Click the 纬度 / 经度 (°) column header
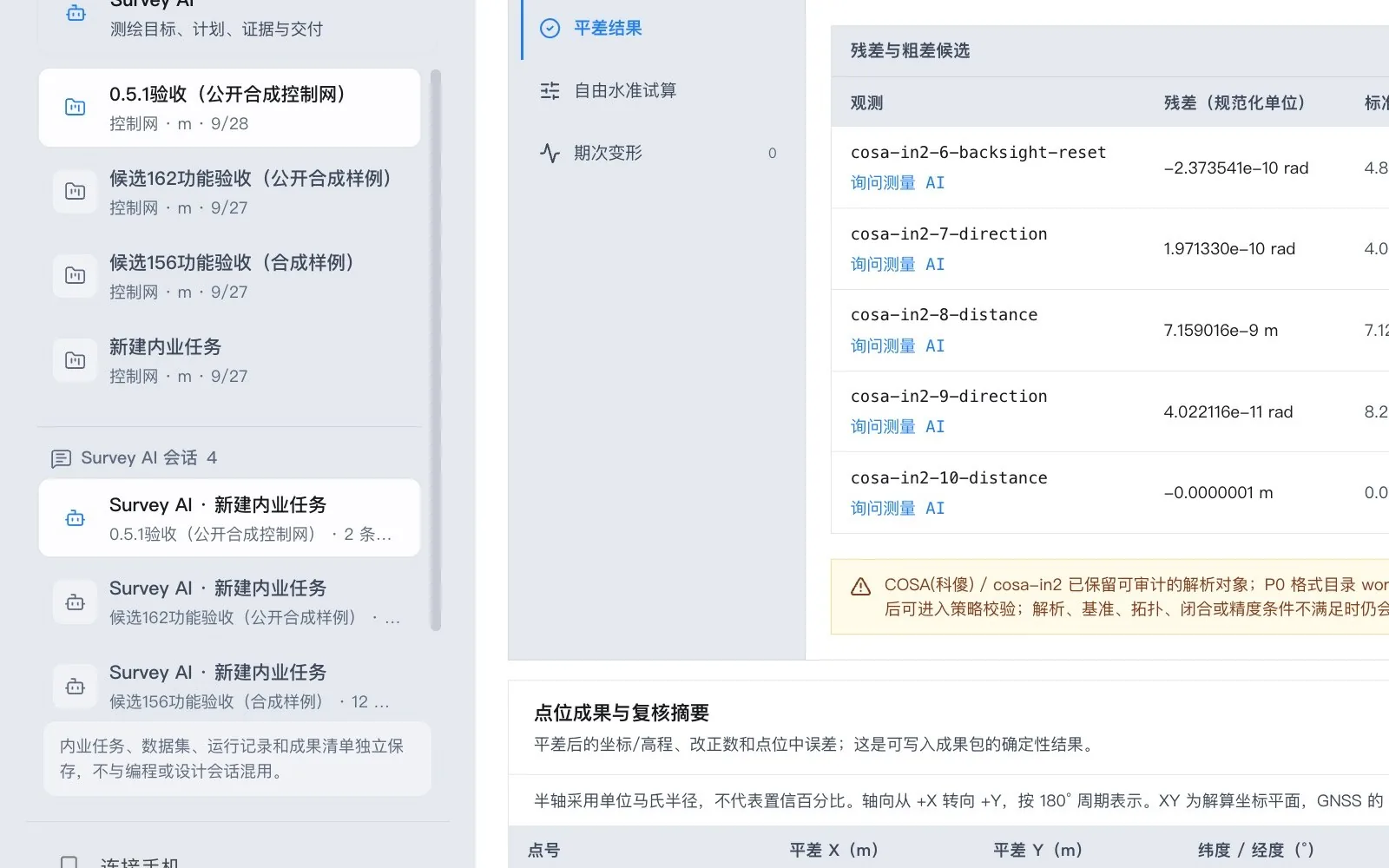The image size is (1389, 868). coord(1256,851)
